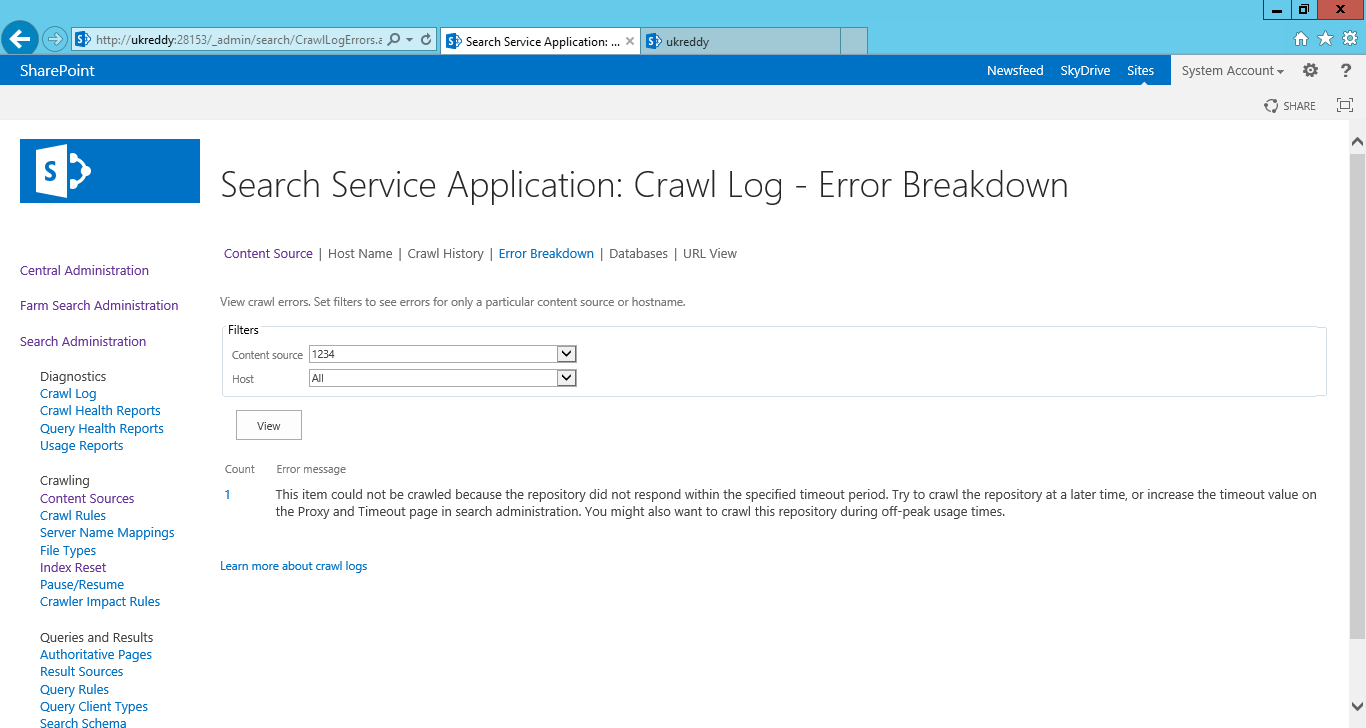Go to Central Administration
The width and height of the screenshot is (1366, 728).
[84, 270]
